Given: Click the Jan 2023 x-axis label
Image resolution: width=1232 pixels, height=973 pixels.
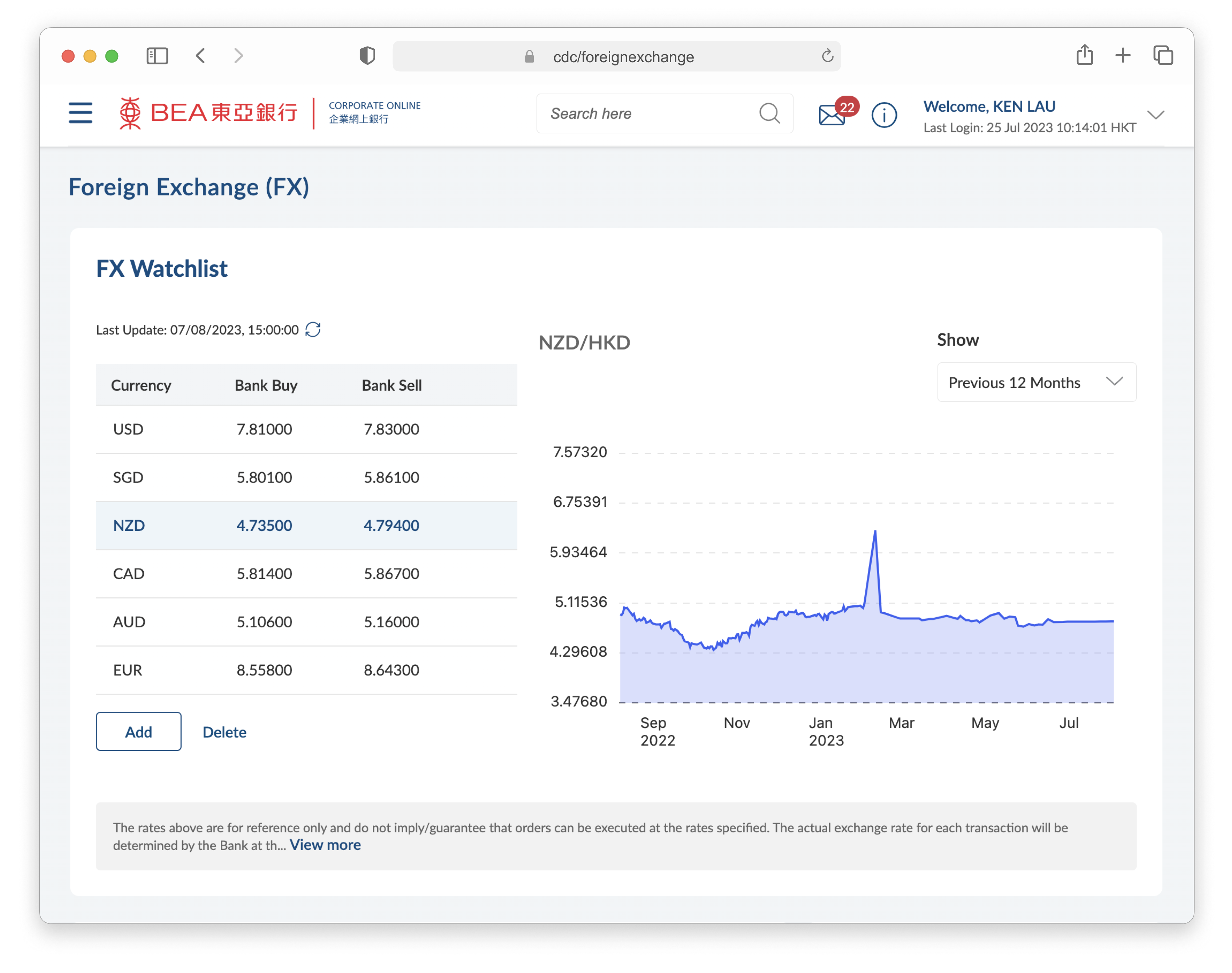Looking at the screenshot, I should click(x=826, y=732).
